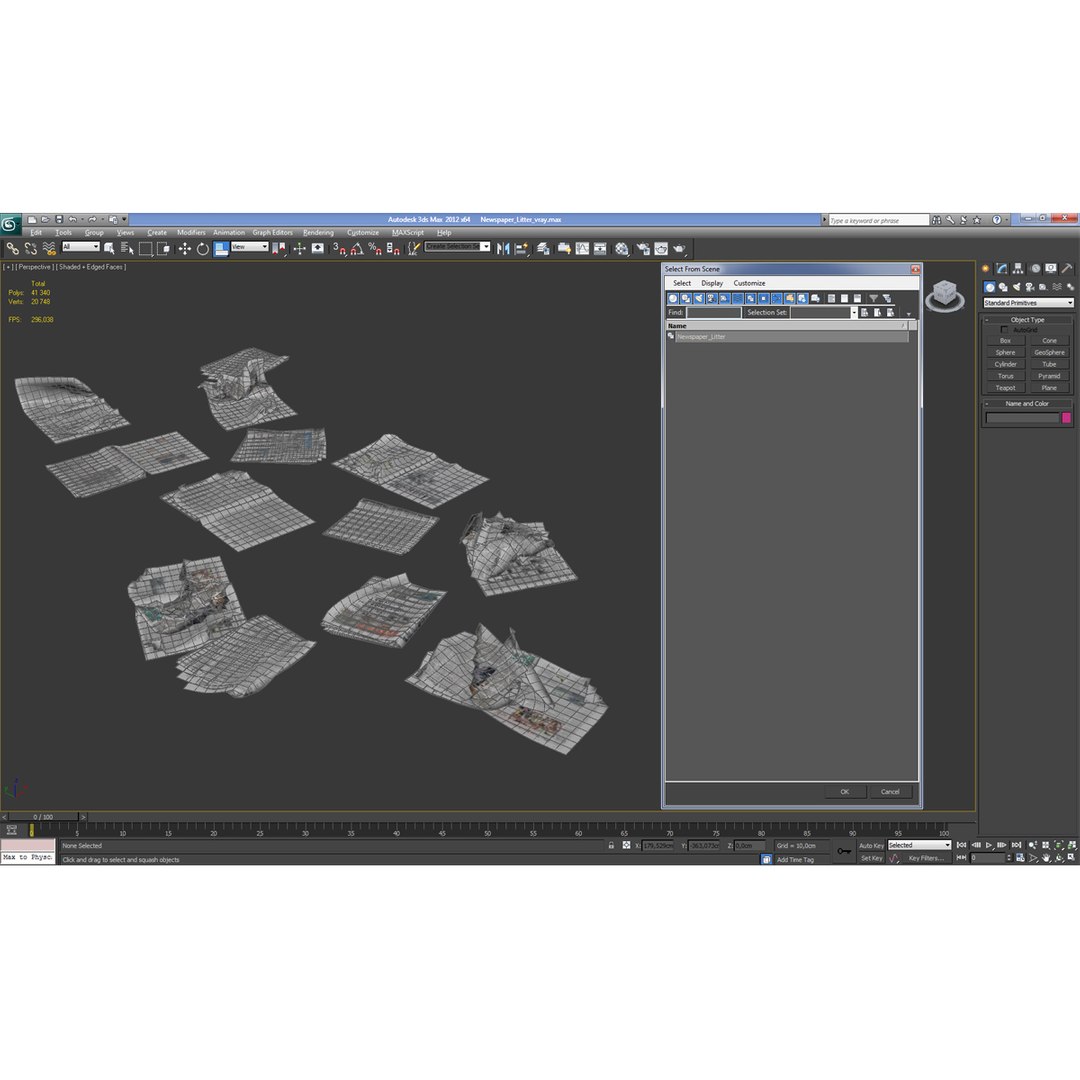This screenshot has height=1080, width=1080.
Task: Toggle Angle Snap in main toolbar
Action: [357, 249]
